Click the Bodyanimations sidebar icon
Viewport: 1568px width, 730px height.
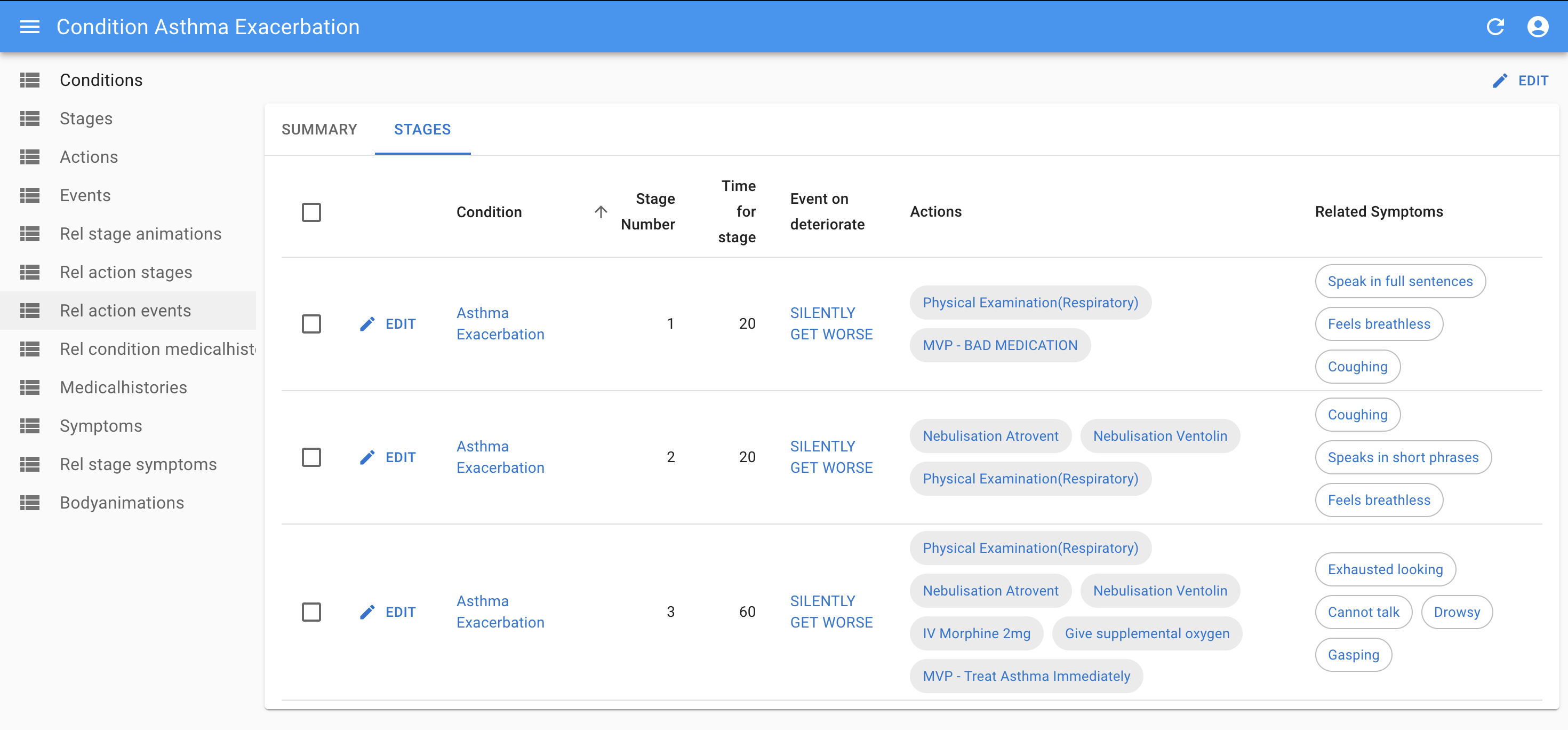(30, 502)
